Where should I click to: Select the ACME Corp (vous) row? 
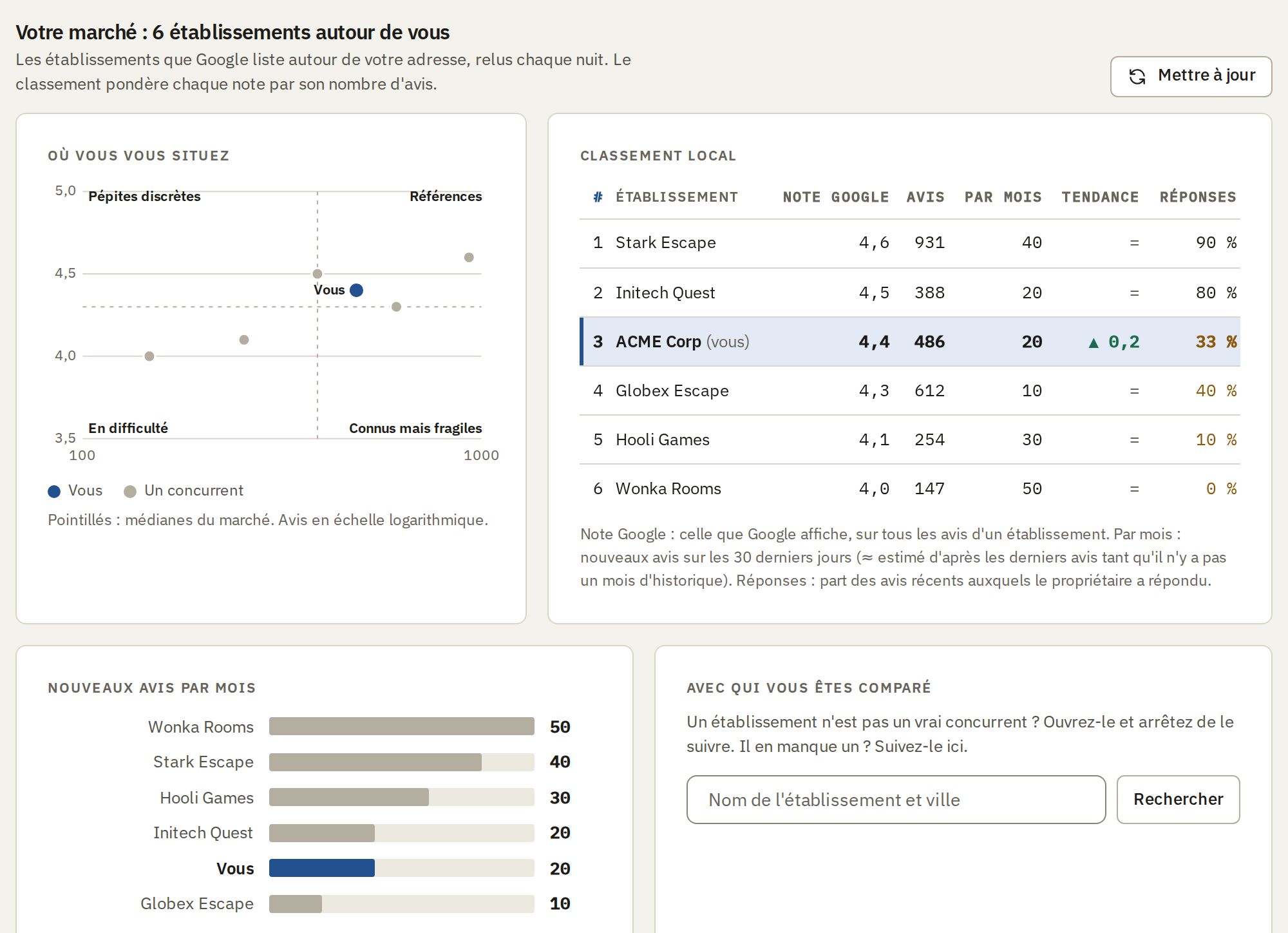910,341
